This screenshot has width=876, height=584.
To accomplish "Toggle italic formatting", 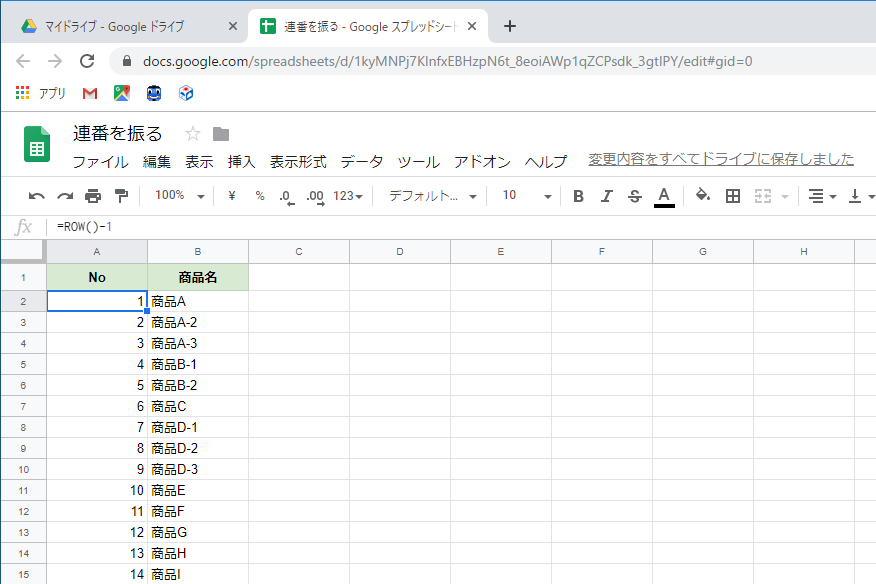I will [605, 196].
